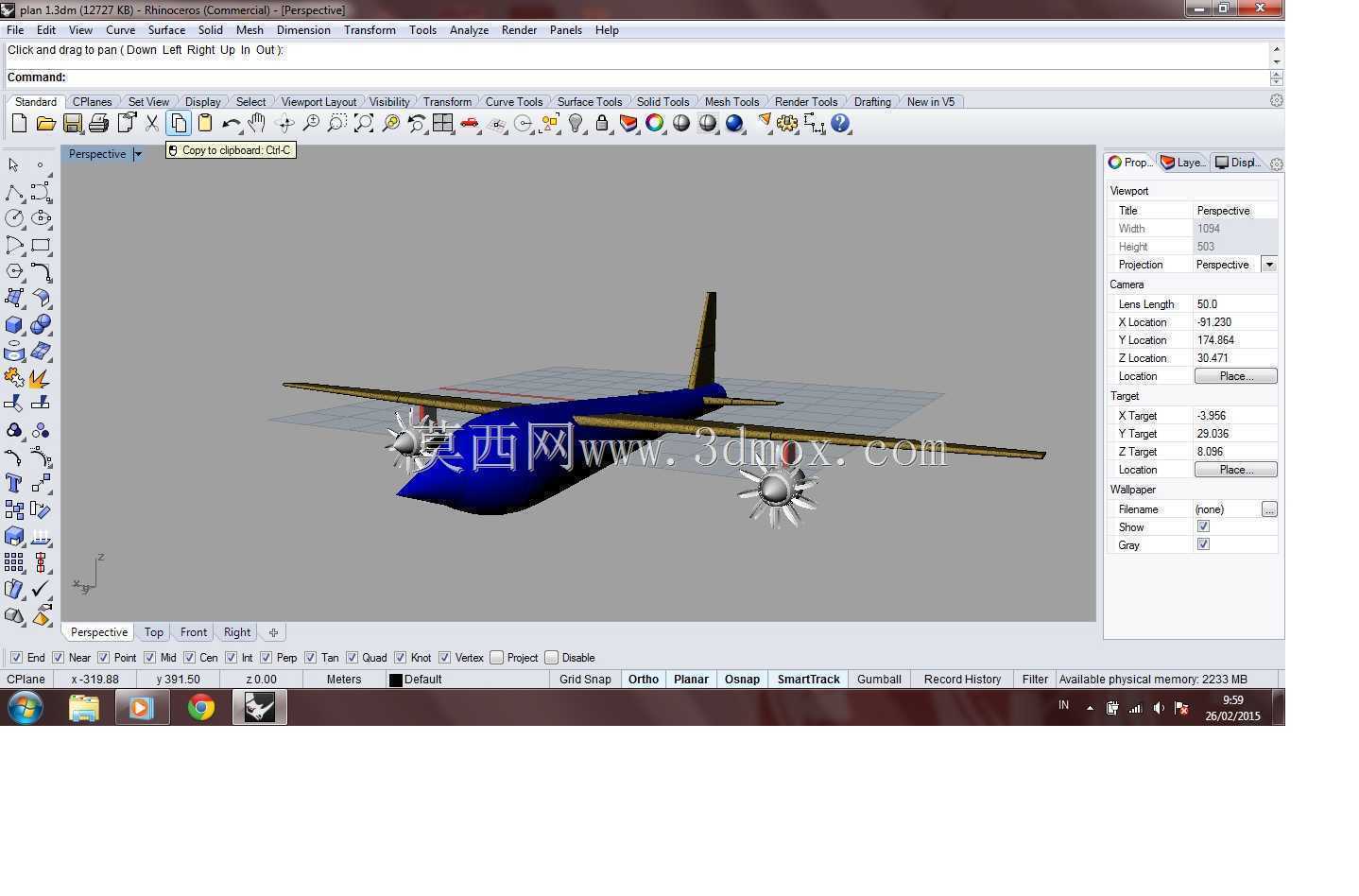Save the model with the floppy icon
The height and width of the screenshot is (896, 1359).
click(72, 124)
